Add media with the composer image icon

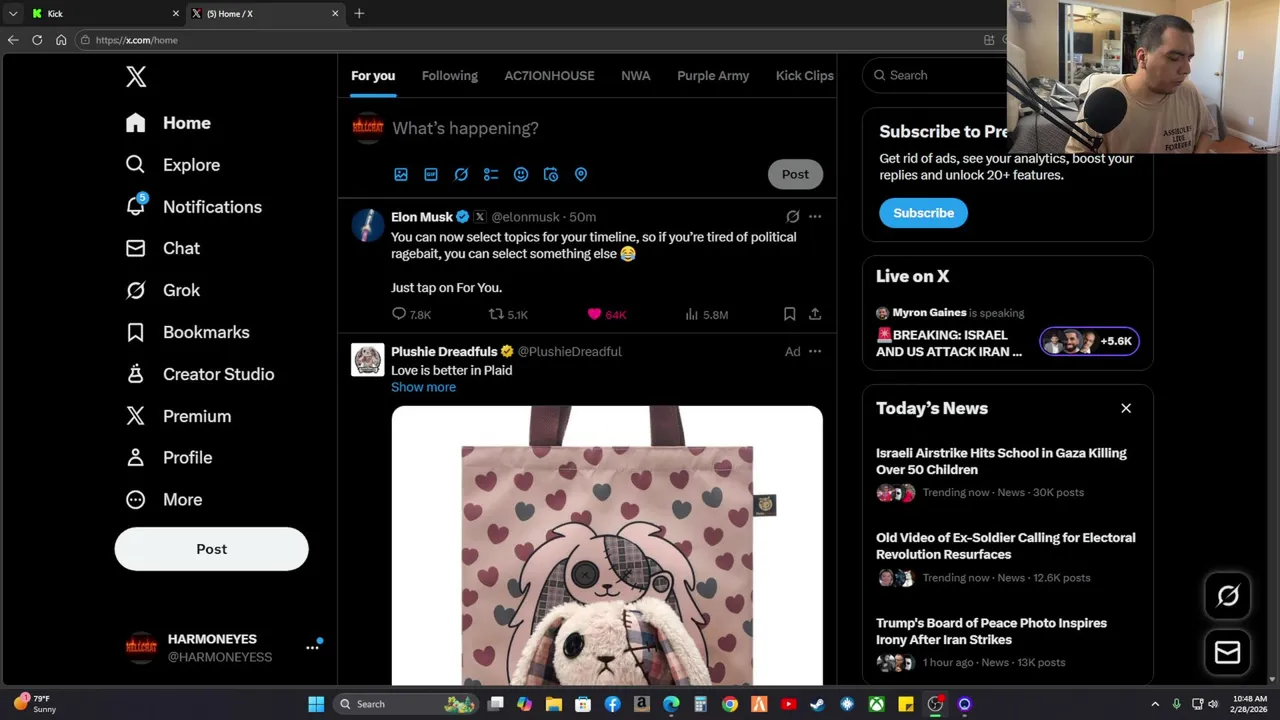pos(401,174)
